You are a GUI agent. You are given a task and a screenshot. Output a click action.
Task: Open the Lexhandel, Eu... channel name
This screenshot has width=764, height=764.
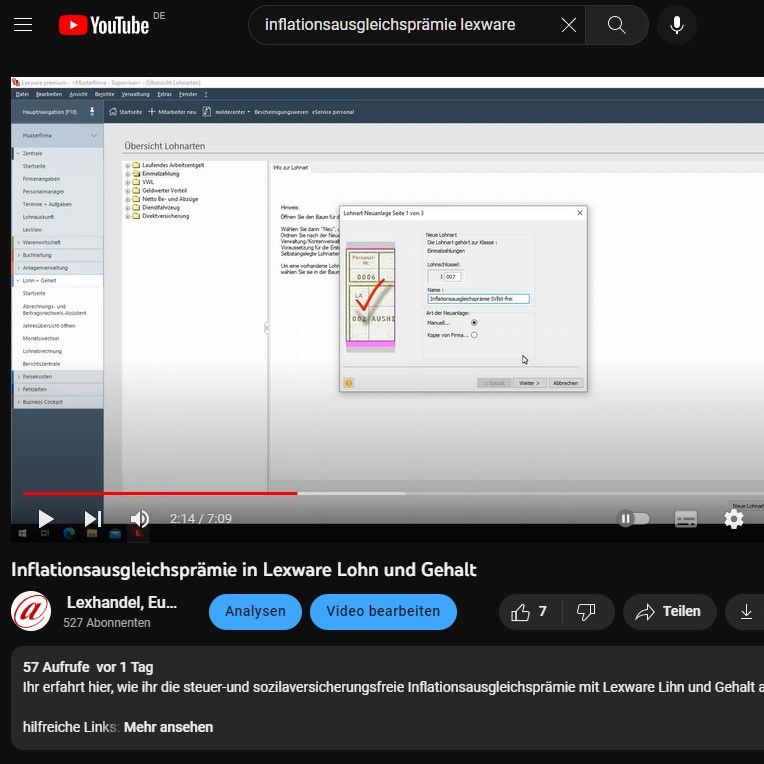122,603
